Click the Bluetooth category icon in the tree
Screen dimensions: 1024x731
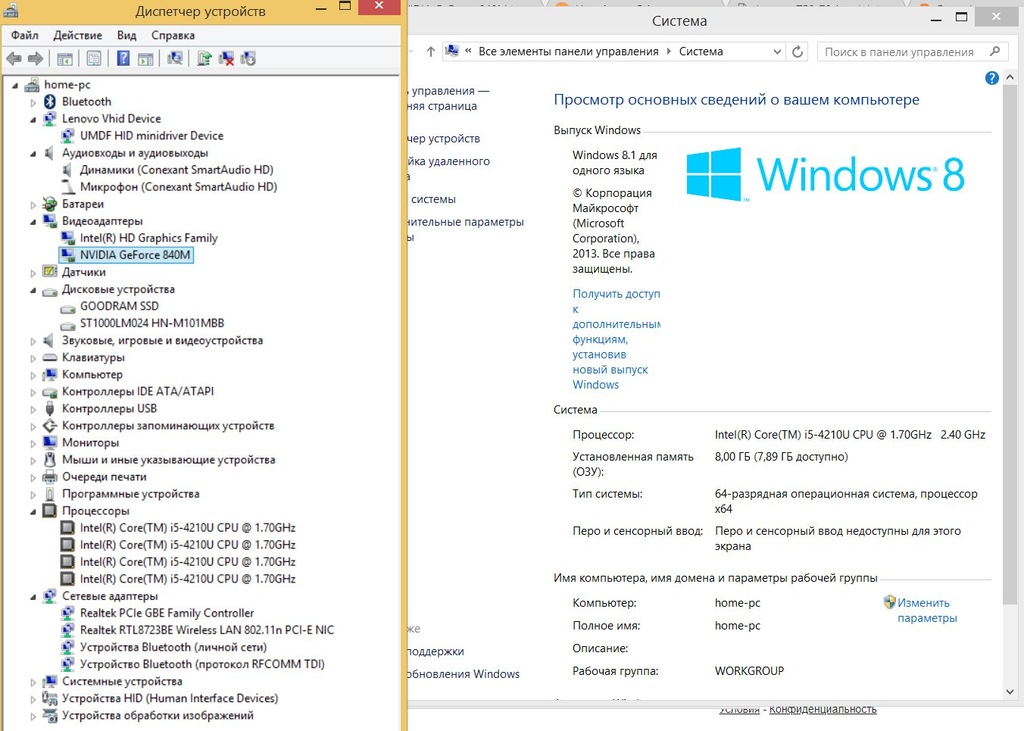[x=50, y=101]
